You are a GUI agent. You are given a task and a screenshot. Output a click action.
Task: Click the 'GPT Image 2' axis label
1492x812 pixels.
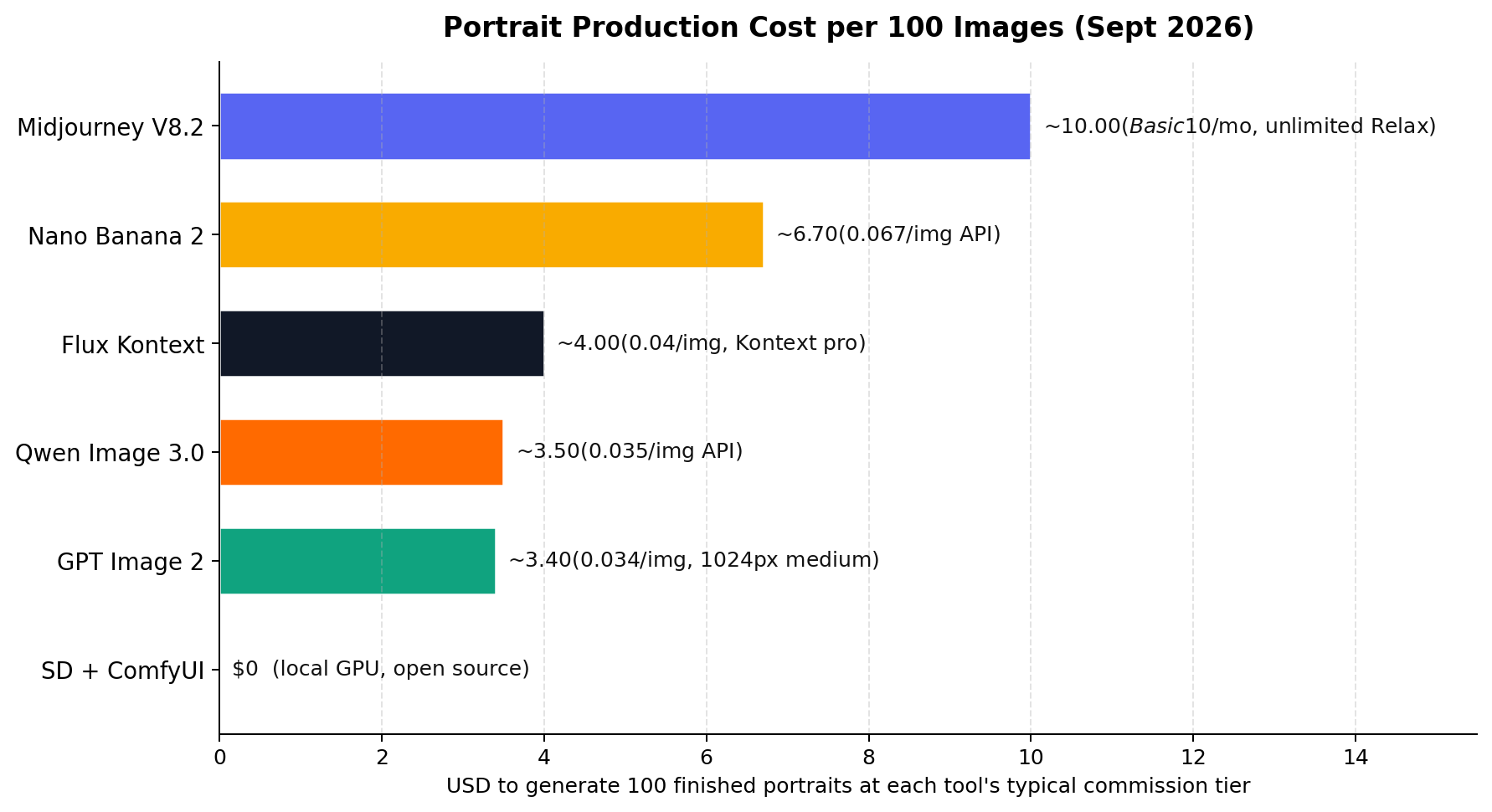click(130, 563)
